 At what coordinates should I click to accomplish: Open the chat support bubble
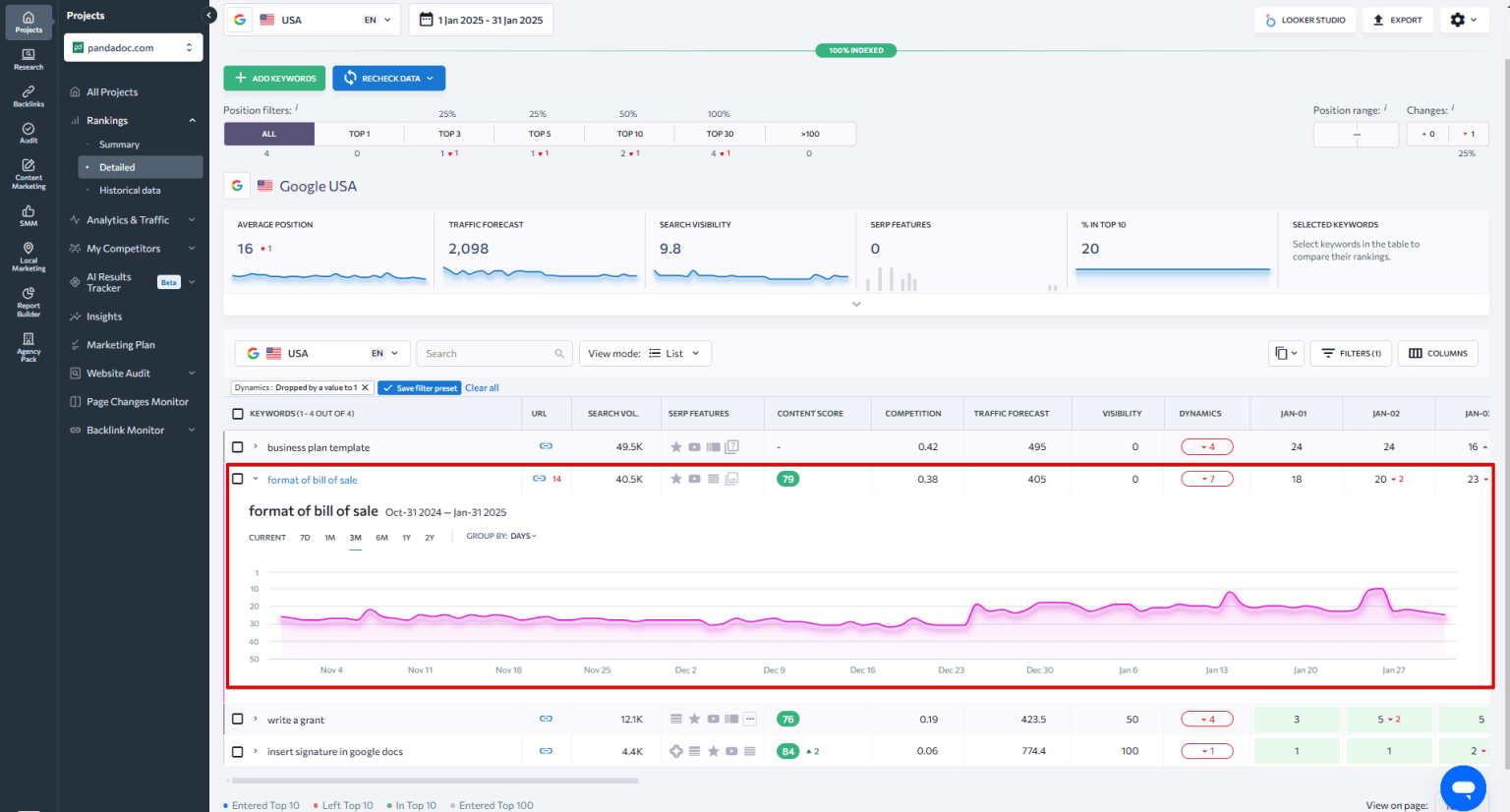pos(1463,787)
